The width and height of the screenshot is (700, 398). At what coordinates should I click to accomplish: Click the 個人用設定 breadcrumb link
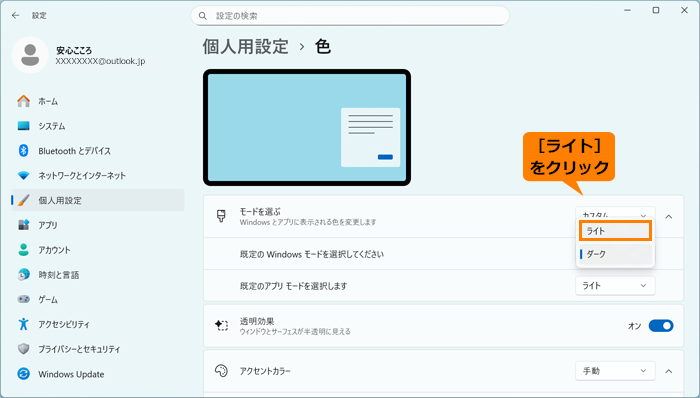pyautogui.click(x=246, y=46)
